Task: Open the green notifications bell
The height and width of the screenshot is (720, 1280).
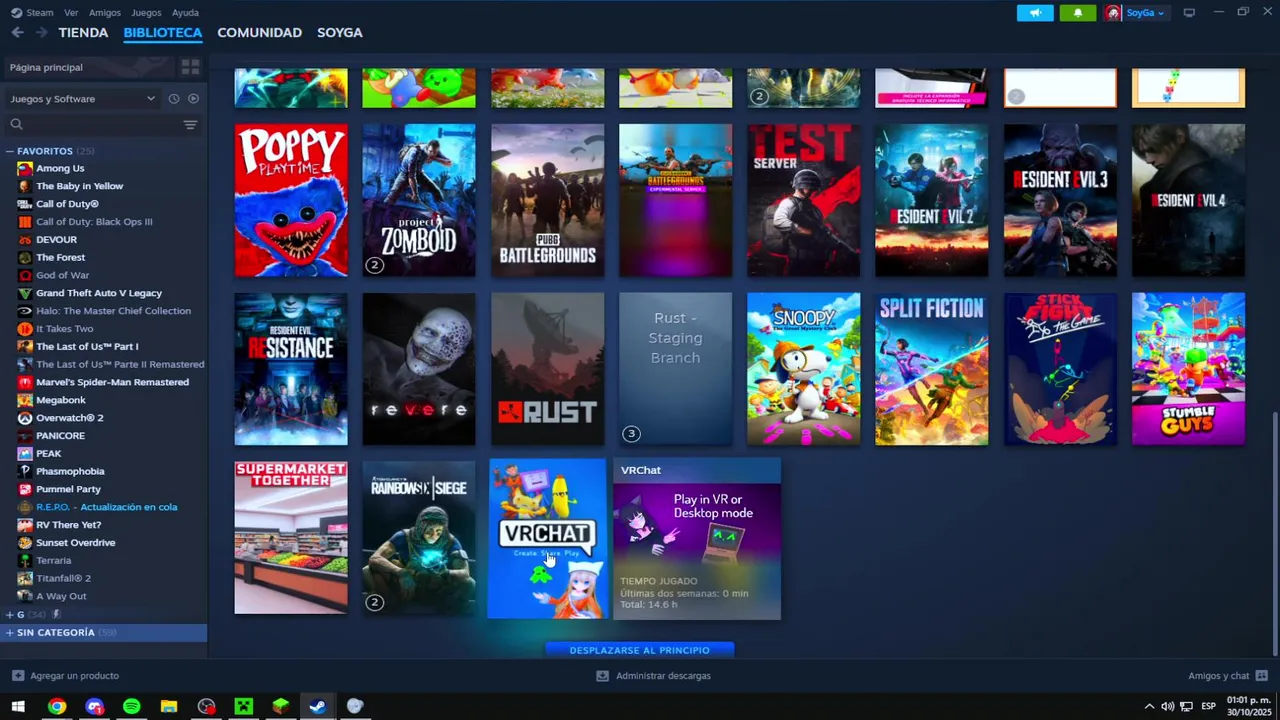Action: pyautogui.click(x=1077, y=13)
